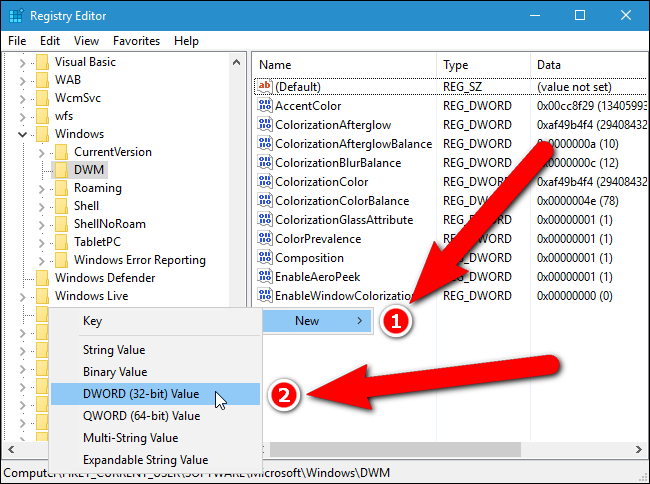Click the ColorizationBlurBalance DWORD icon
The image size is (650, 484).
point(264,163)
